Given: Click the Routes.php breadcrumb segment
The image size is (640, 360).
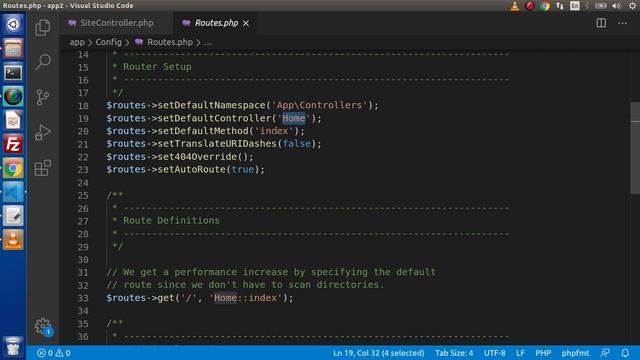Looking at the screenshot, I should click(169, 42).
